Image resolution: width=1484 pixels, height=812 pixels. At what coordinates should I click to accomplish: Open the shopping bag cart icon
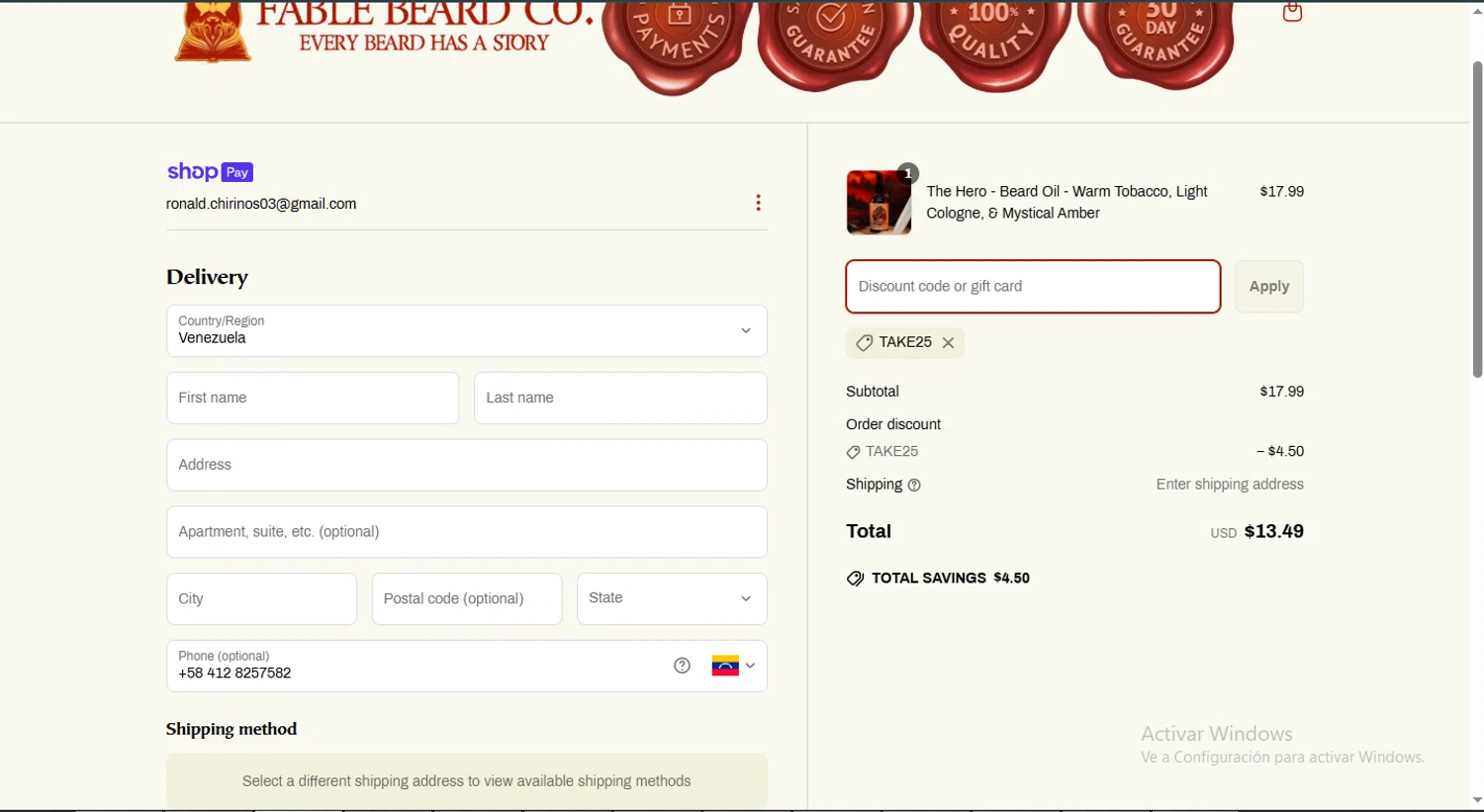pyautogui.click(x=1292, y=12)
